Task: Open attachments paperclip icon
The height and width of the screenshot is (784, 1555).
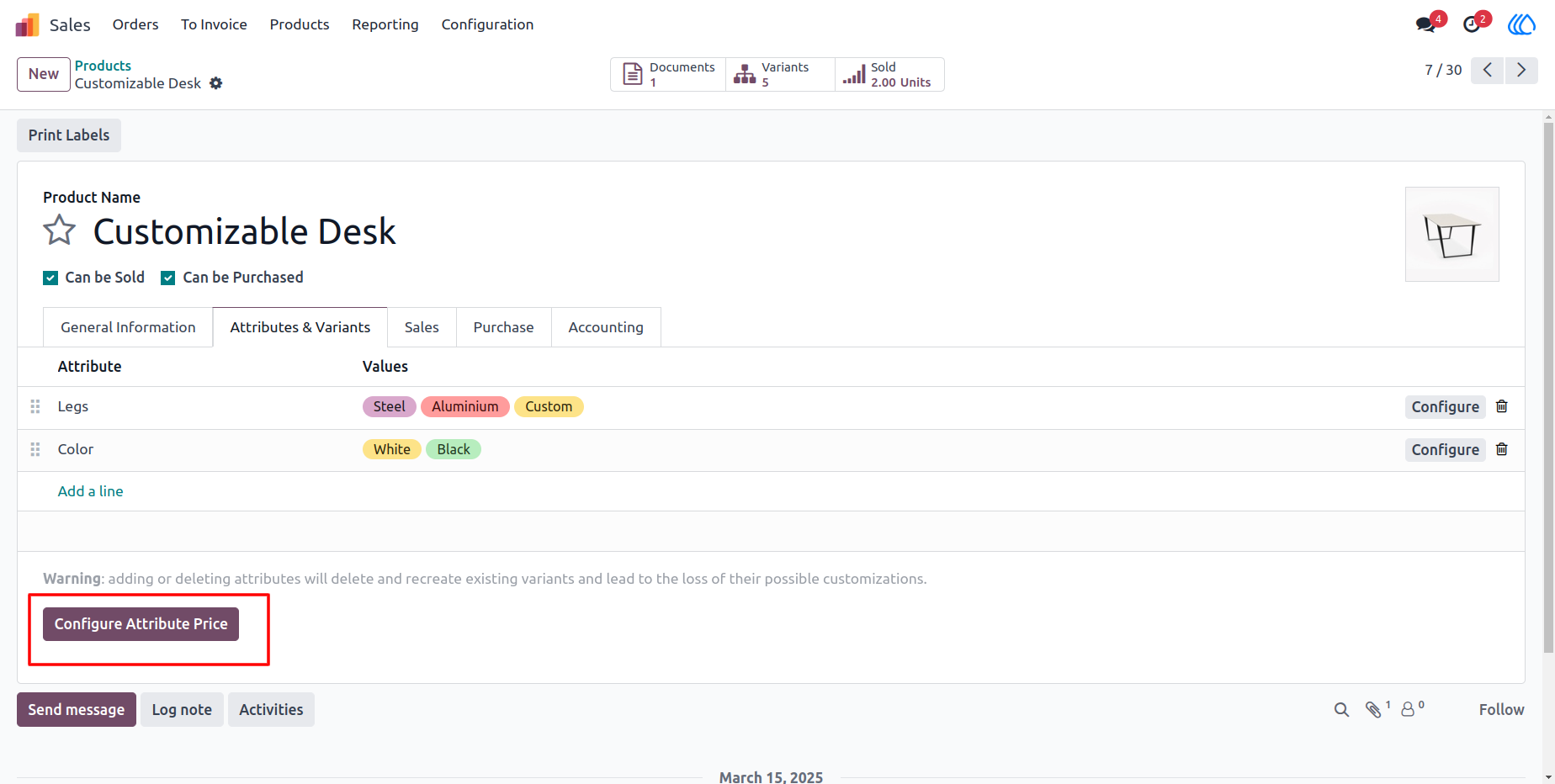Action: (1375, 710)
